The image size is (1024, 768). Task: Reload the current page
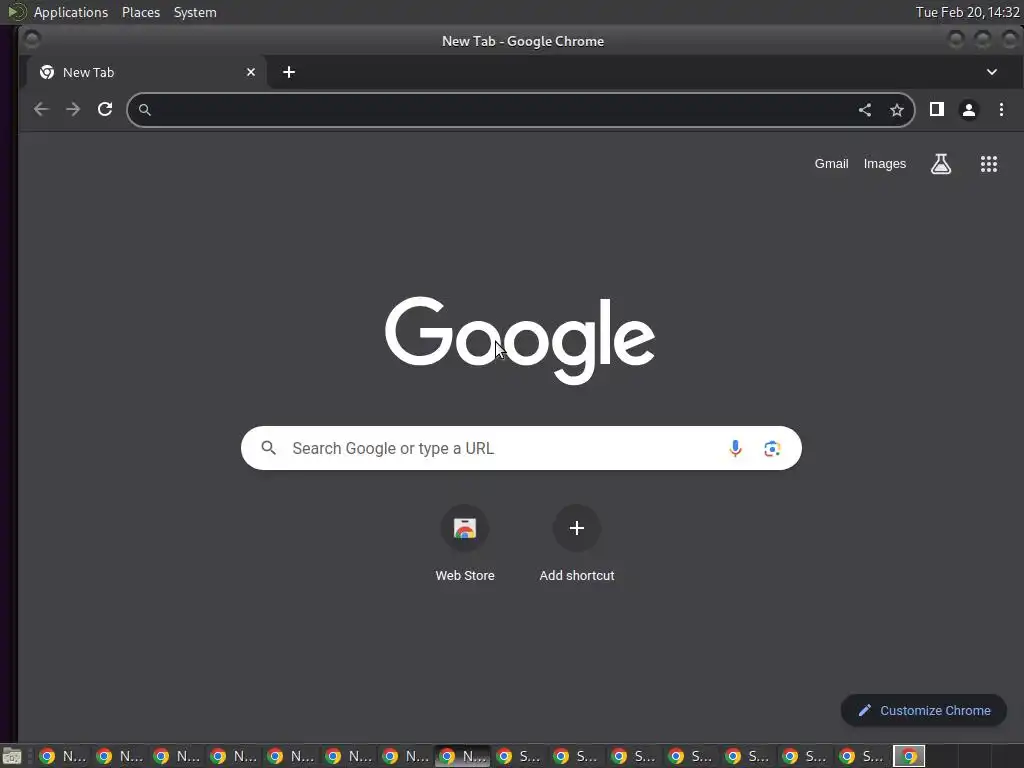pyautogui.click(x=105, y=110)
